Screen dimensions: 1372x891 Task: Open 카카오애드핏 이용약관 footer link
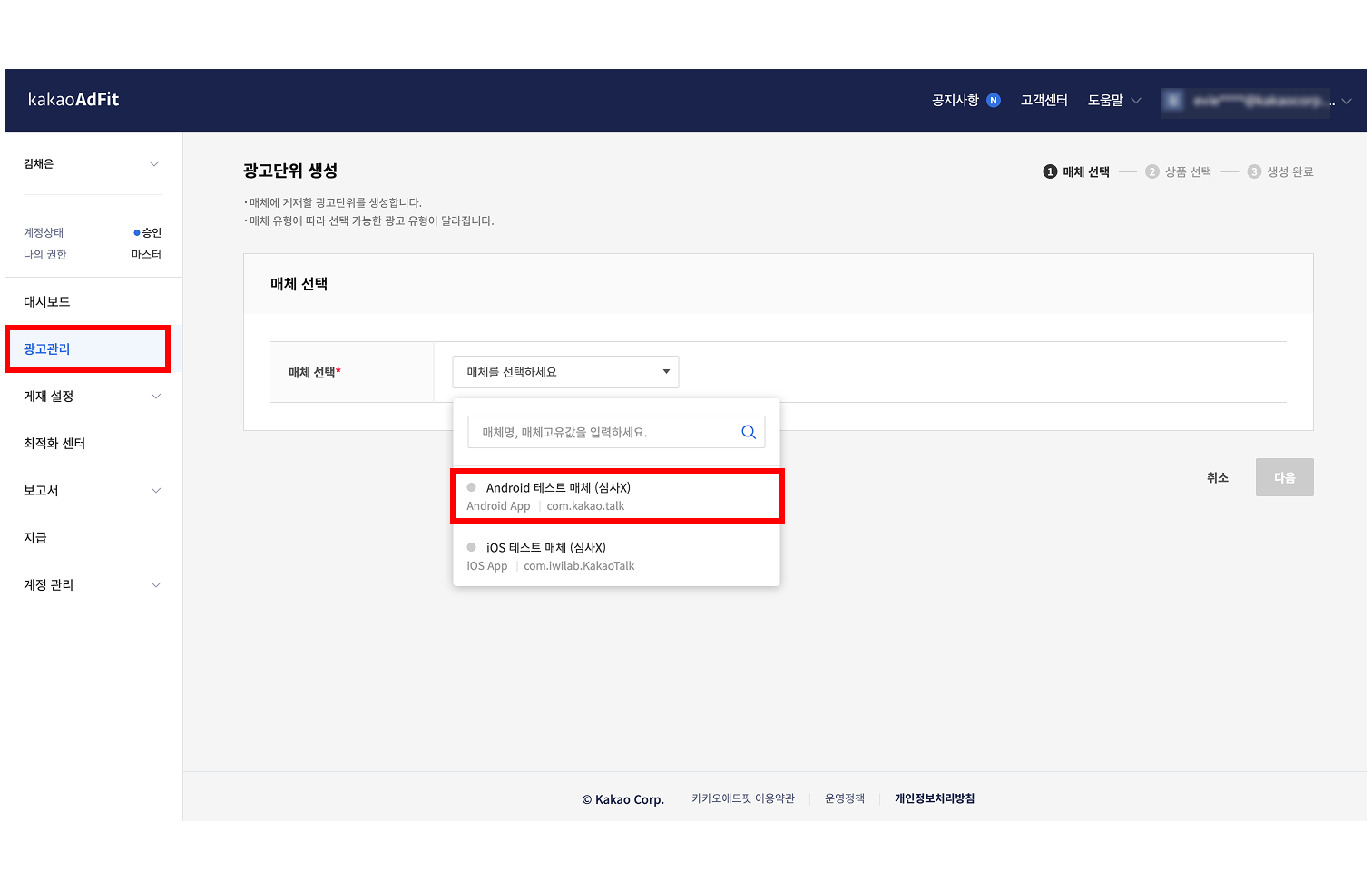coord(742,798)
